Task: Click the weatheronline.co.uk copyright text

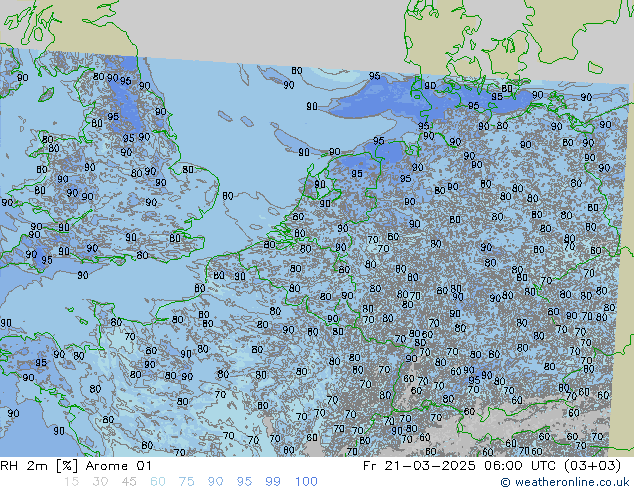Action: coord(565,482)
